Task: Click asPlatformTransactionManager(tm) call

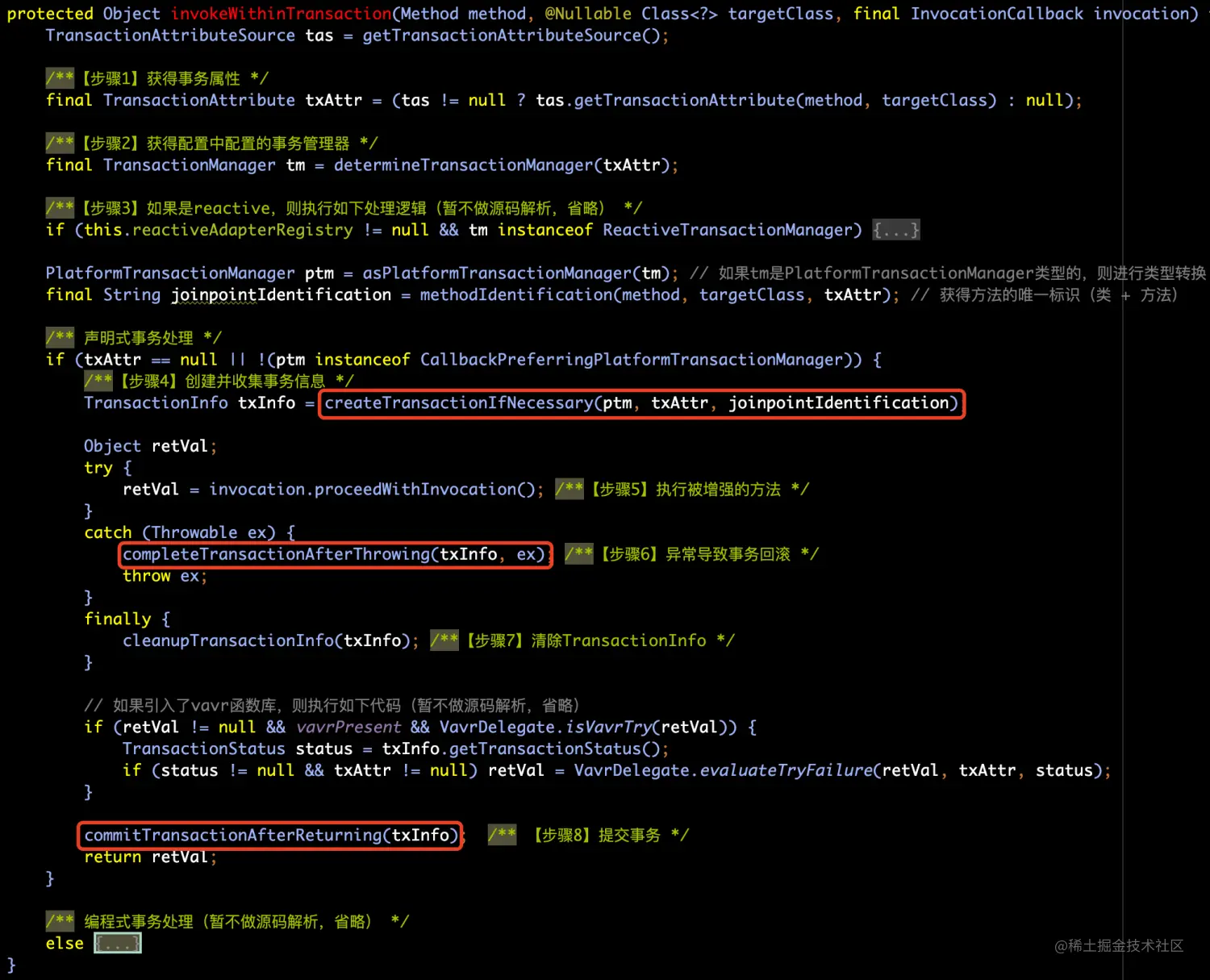Action: click(x=517, y=273)
